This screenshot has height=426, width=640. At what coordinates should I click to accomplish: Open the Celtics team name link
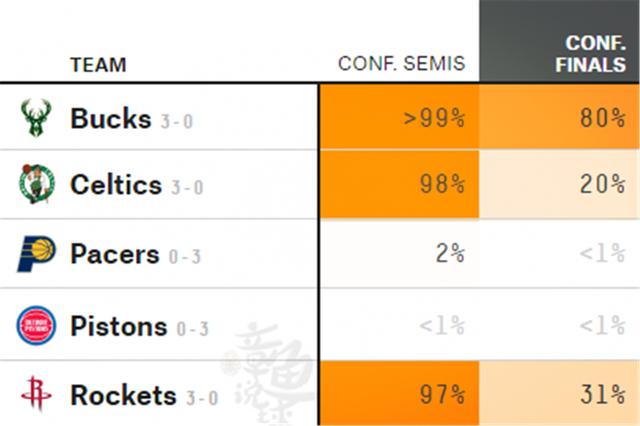(116, 184)
